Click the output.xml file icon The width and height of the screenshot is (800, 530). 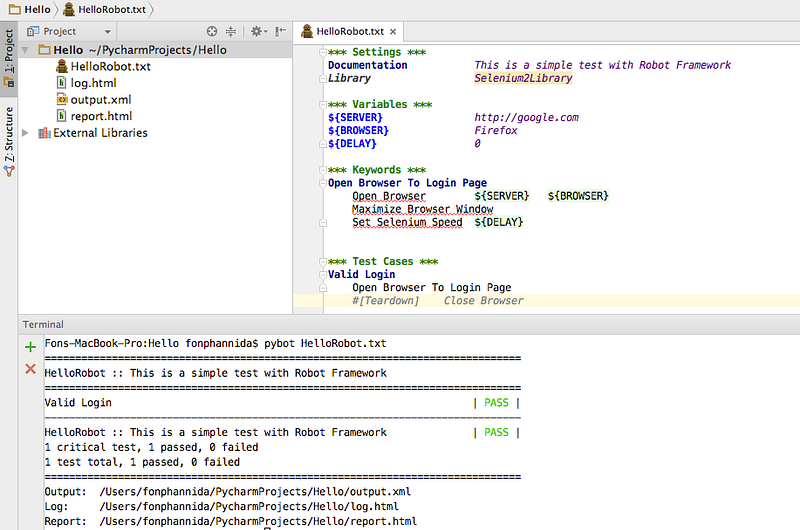[62, 99]
